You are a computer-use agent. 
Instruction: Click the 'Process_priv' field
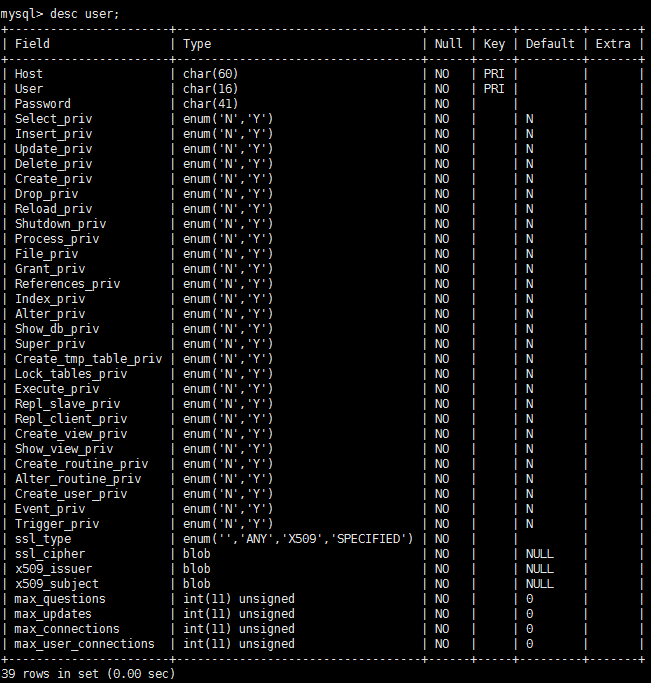tap(57, 239)
